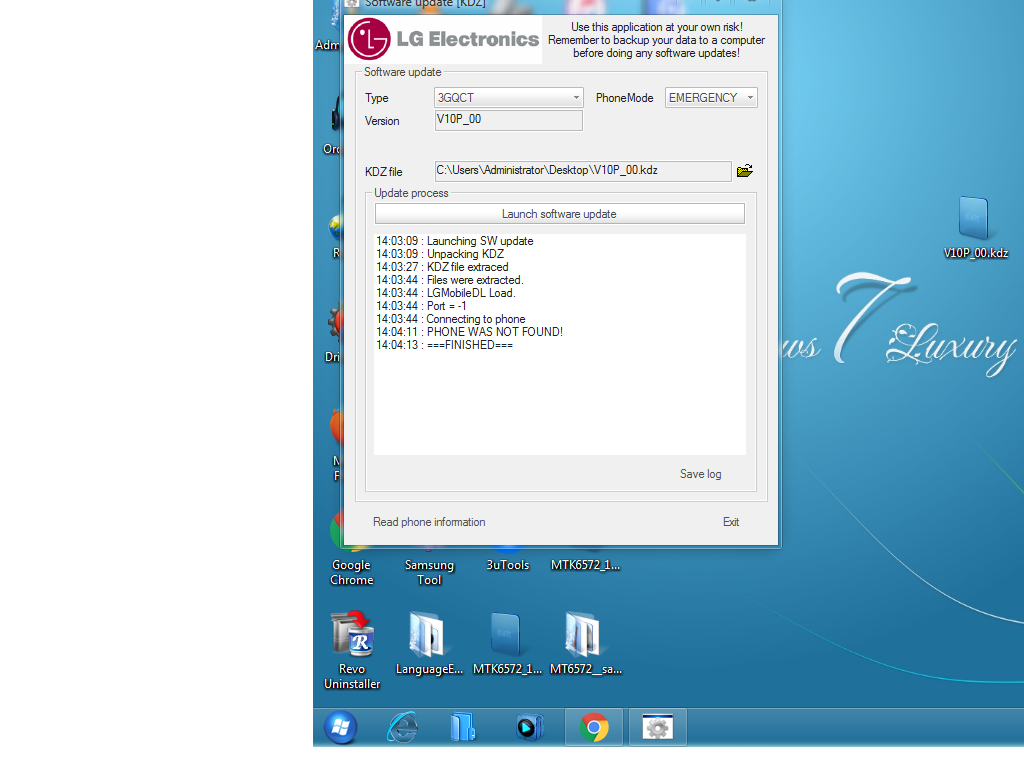Screen dimensions: 1024x768
Task: Select the LGMobileDL Load. log line
Action: 445,293
